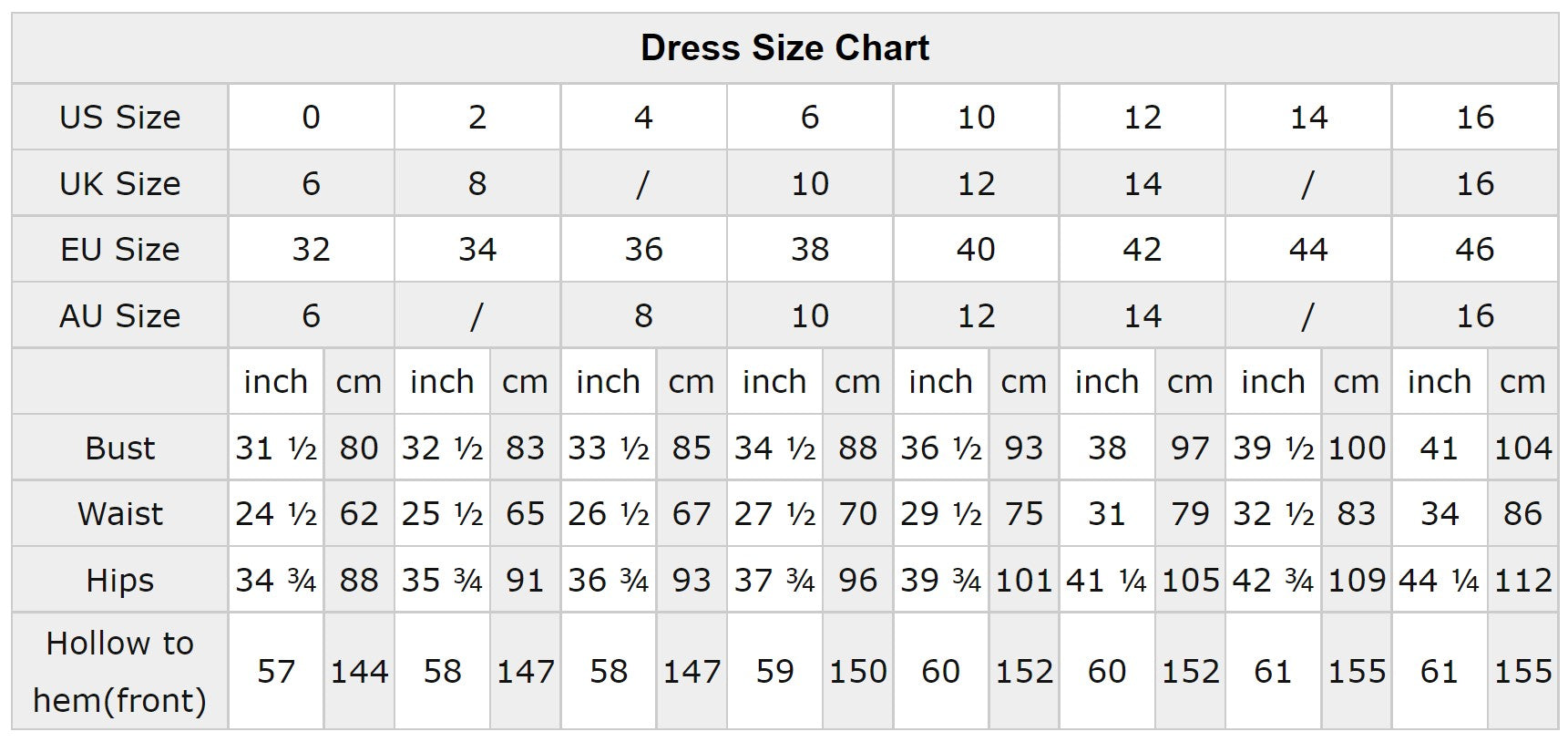Select the 104 cm bust value
This screenshot has width=1568, height=742.
coord(1522,448)
